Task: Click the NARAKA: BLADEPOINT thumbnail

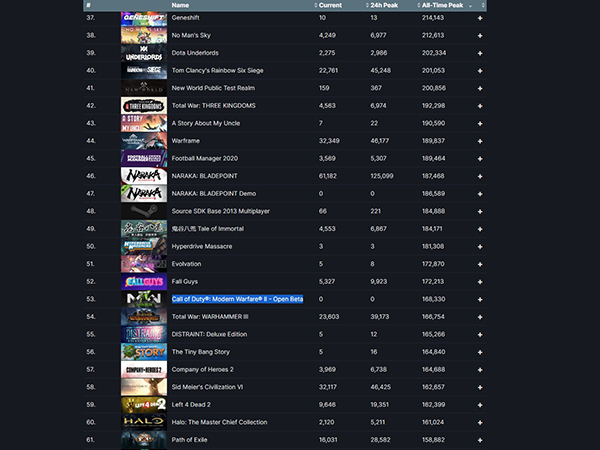Action: [x=144, y=176]
